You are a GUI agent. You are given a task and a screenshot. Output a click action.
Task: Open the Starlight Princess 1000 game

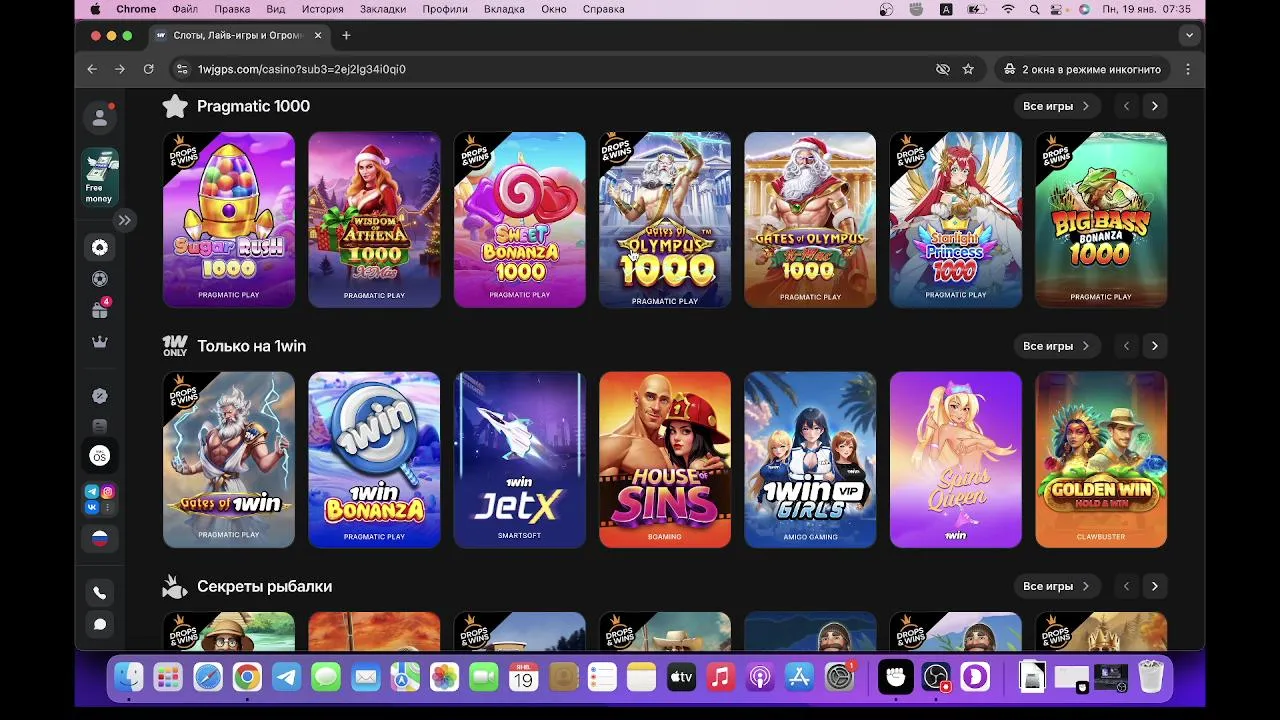point(956,220)
